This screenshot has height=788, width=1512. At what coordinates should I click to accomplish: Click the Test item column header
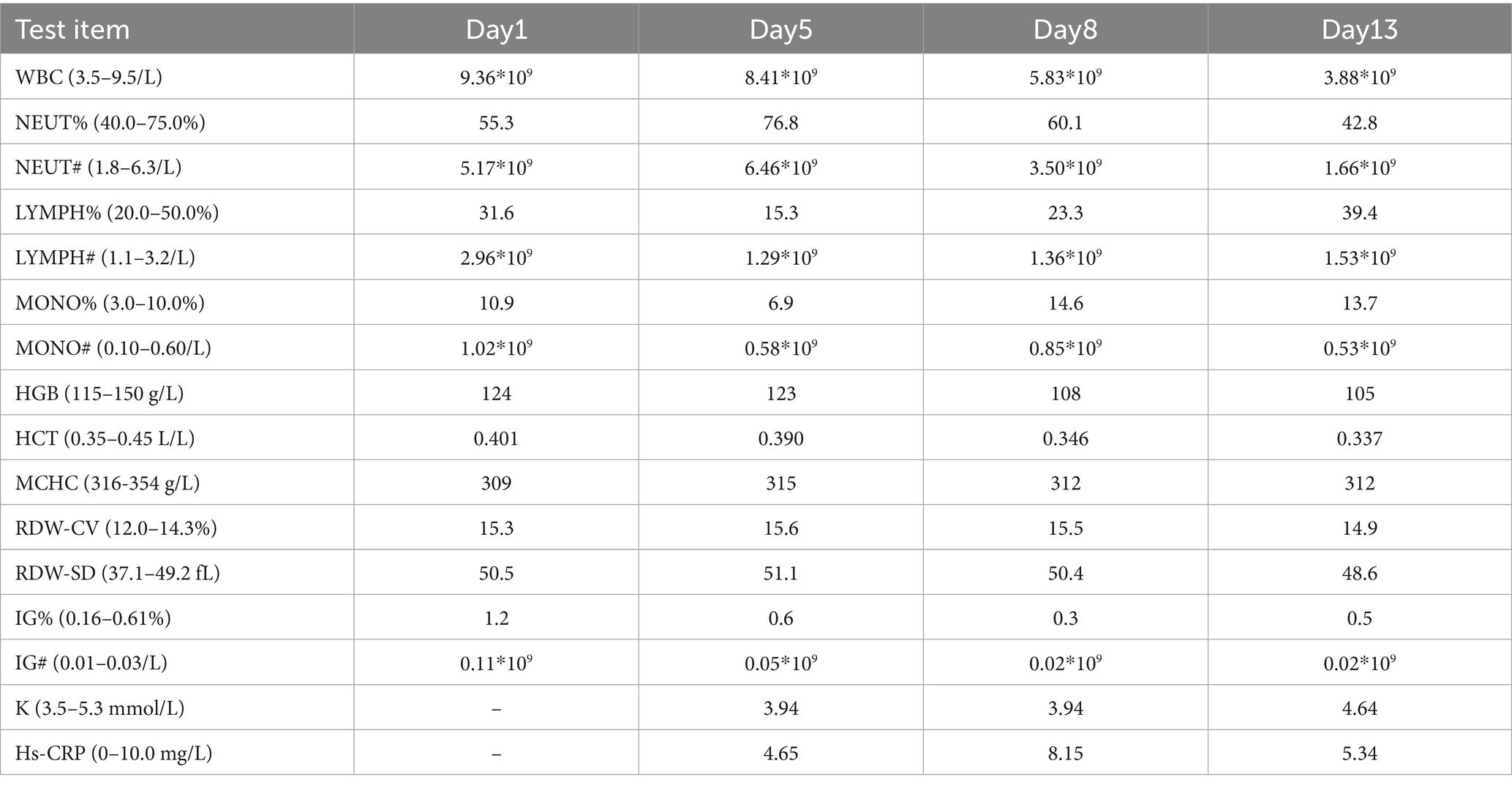coord(72,30)
